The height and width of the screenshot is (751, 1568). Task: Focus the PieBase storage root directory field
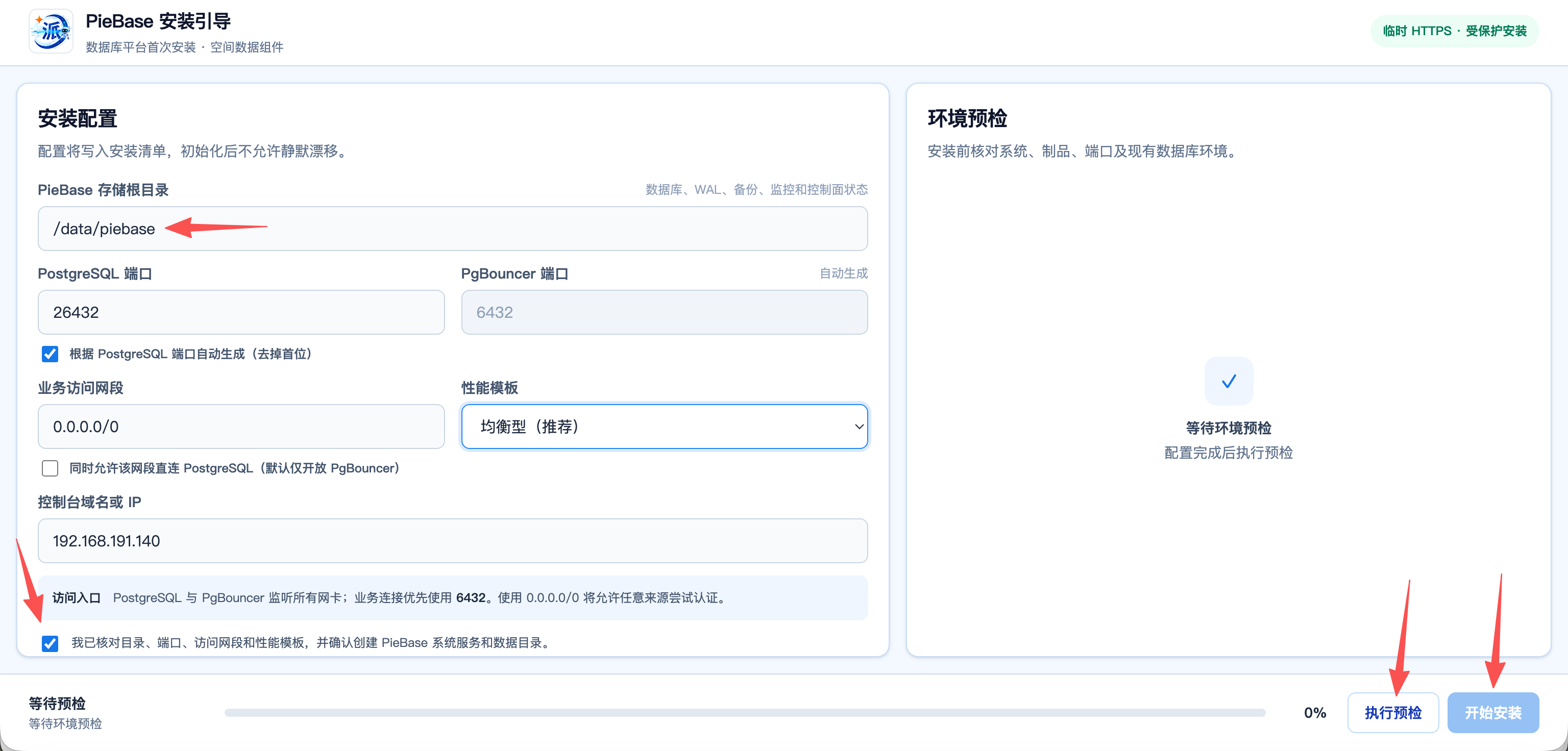[452, 228]
